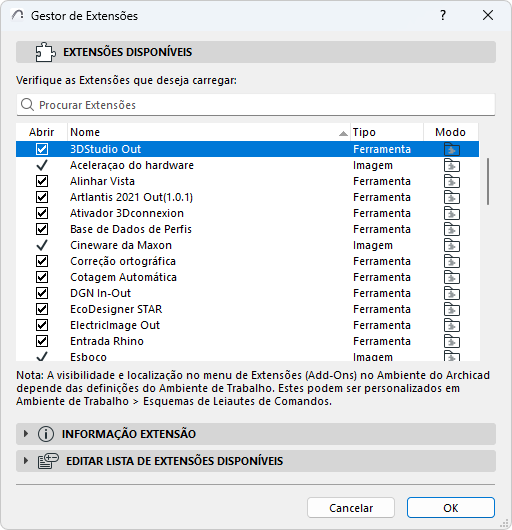The image size is (512, 530).
Task: Click the mode folder icon for Ativador 3Dconnexion
Action: [x=452, y=213]
